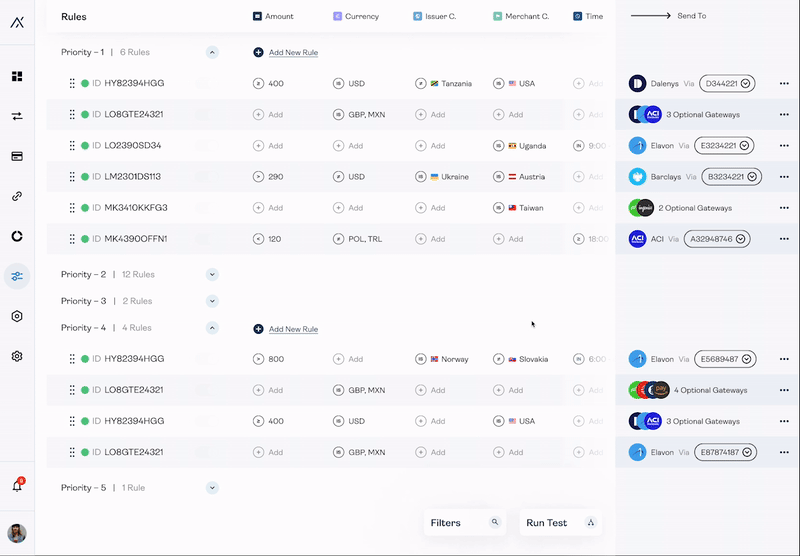Click Add New Rule under Priority 1
The width and height of the screenshot is (800, 556).
(293, 53)
